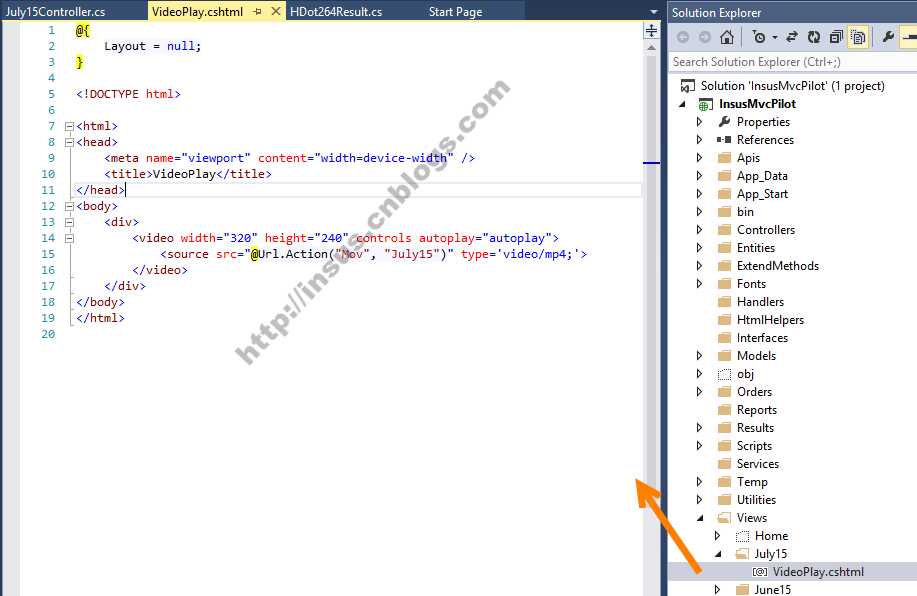Image resolution: width=917 pixels, height=596 pixels.
Task: Select the Services folder
Action: coord(758,464)
